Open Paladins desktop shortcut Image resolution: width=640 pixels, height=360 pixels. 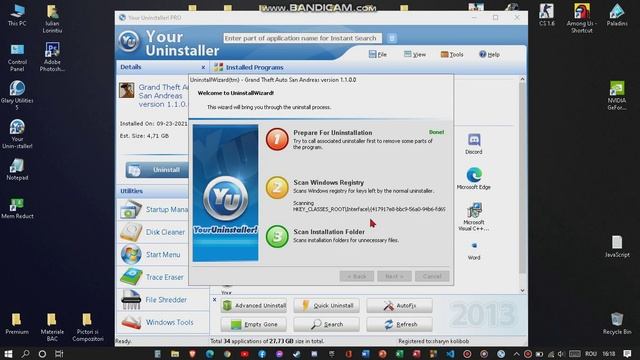point(617,15)
